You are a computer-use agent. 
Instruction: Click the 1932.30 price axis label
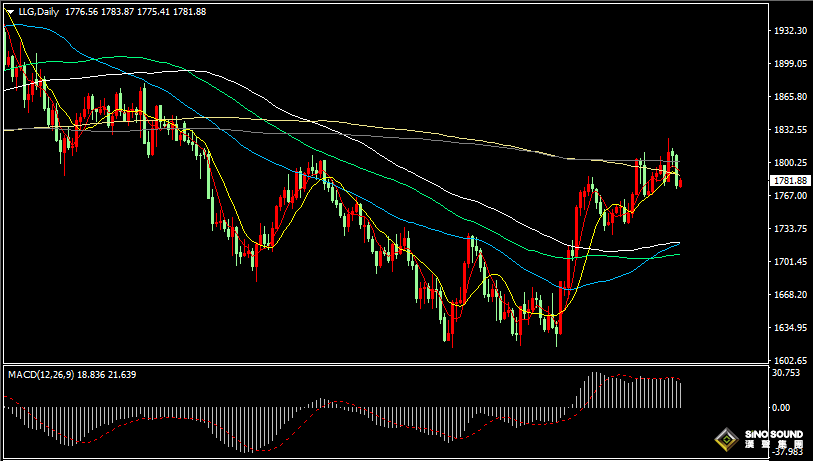point(791,31)
